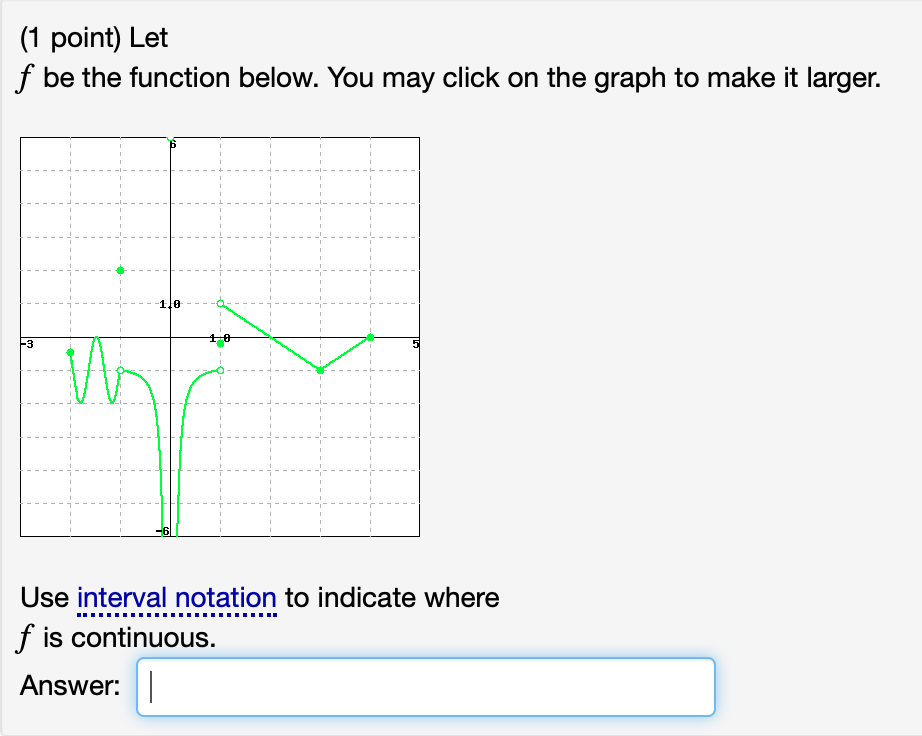
Task: Click the label 6 atop the y-axis
Action: pyautogui.click(x=173, y=144)
